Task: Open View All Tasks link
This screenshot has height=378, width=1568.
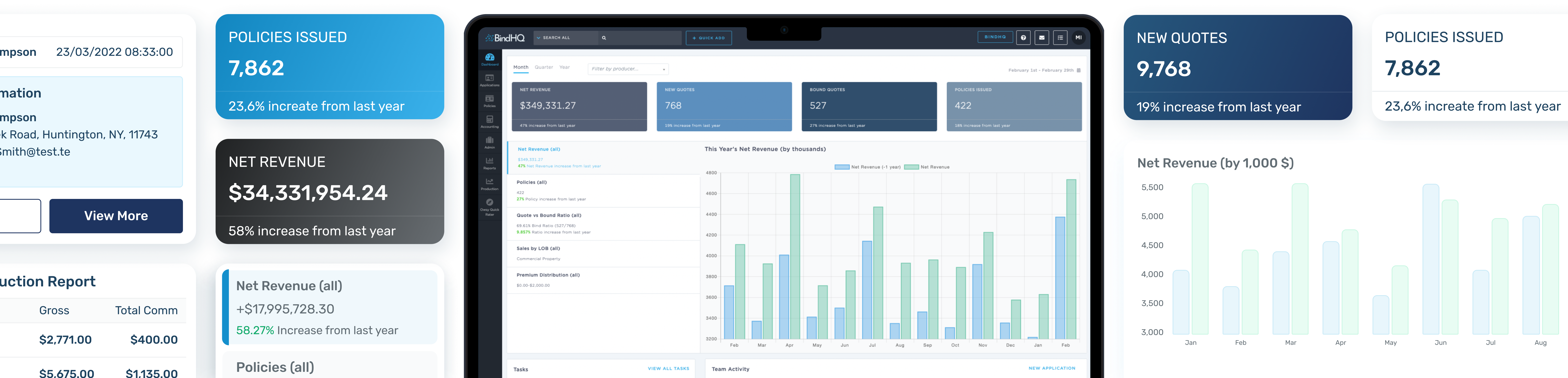Action: [x=668, y=368]
